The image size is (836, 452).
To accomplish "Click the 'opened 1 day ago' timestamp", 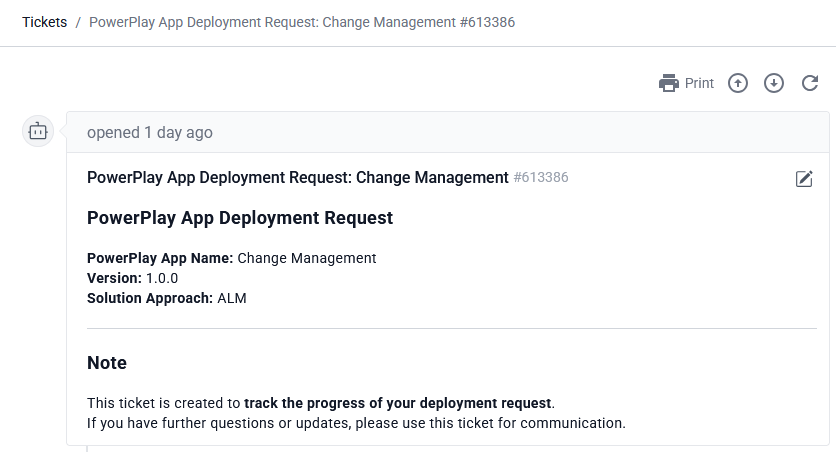I will point(150,132).
